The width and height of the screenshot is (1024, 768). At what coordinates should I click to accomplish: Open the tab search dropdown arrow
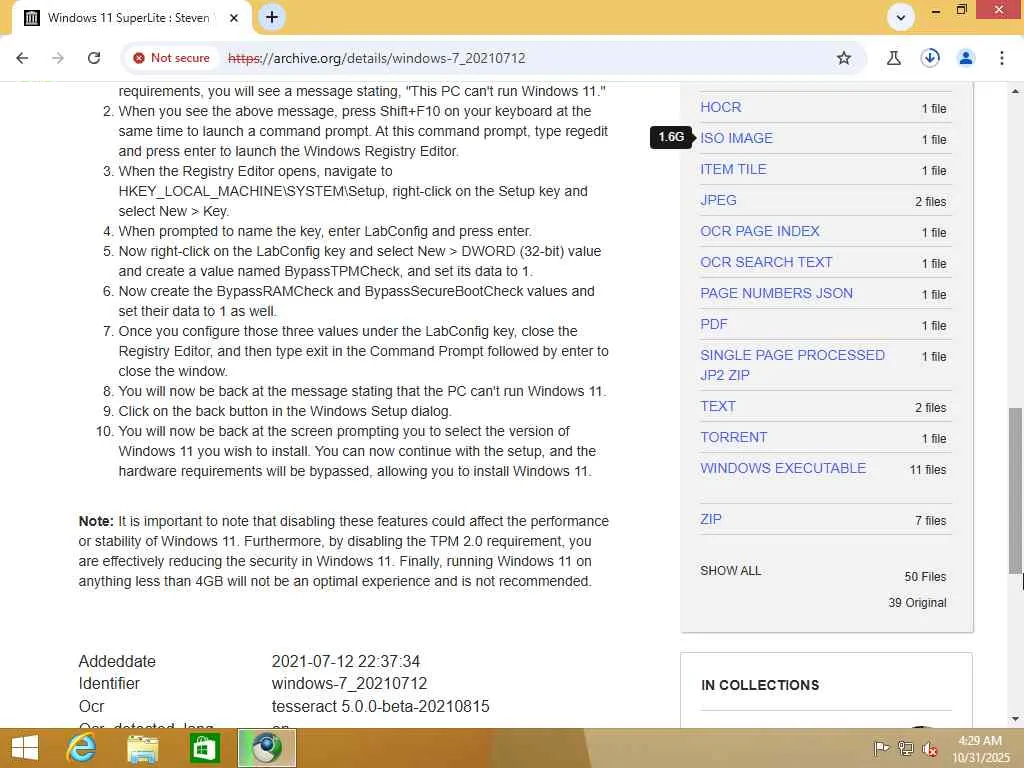pos(901,18)
